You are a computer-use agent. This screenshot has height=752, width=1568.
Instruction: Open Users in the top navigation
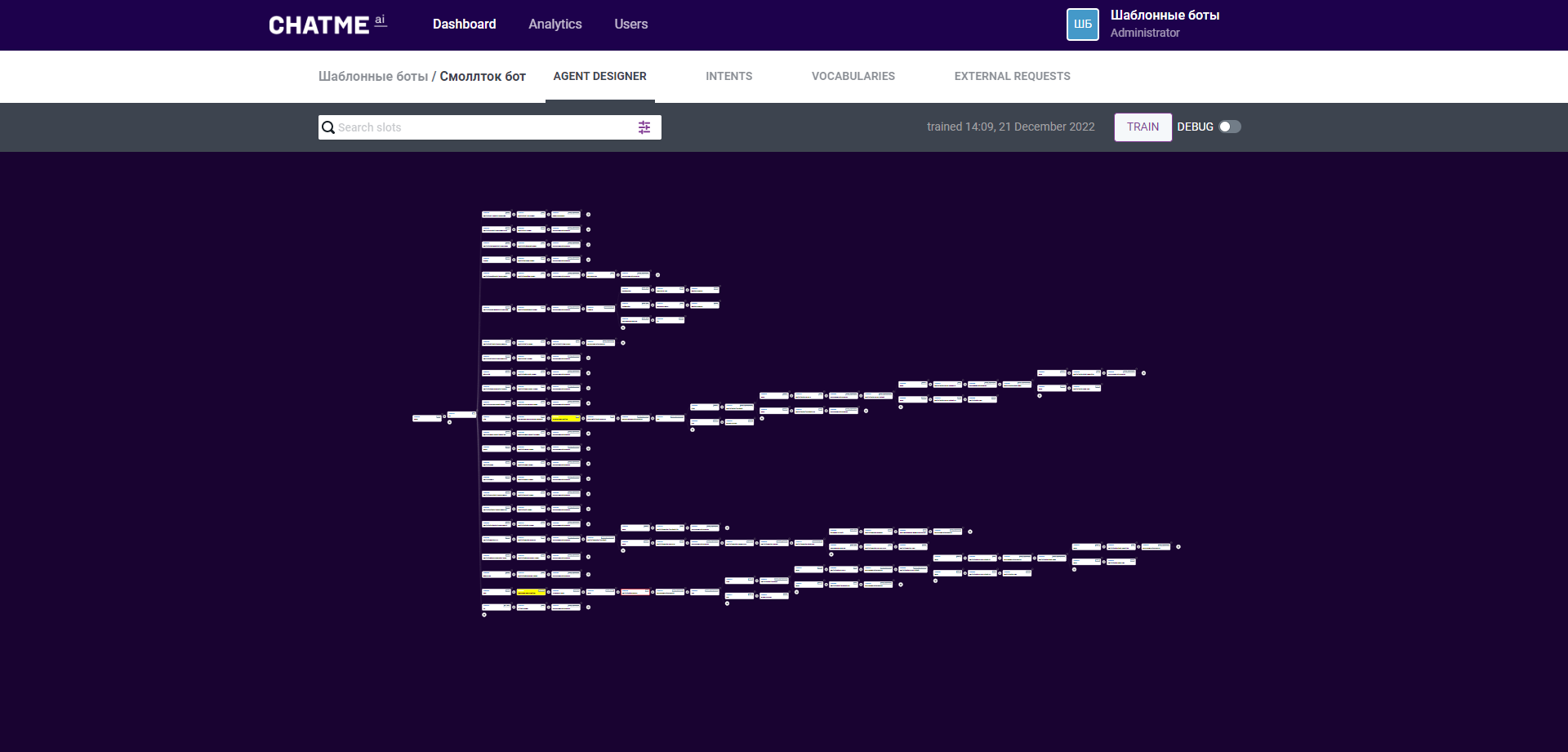(630, 24)
